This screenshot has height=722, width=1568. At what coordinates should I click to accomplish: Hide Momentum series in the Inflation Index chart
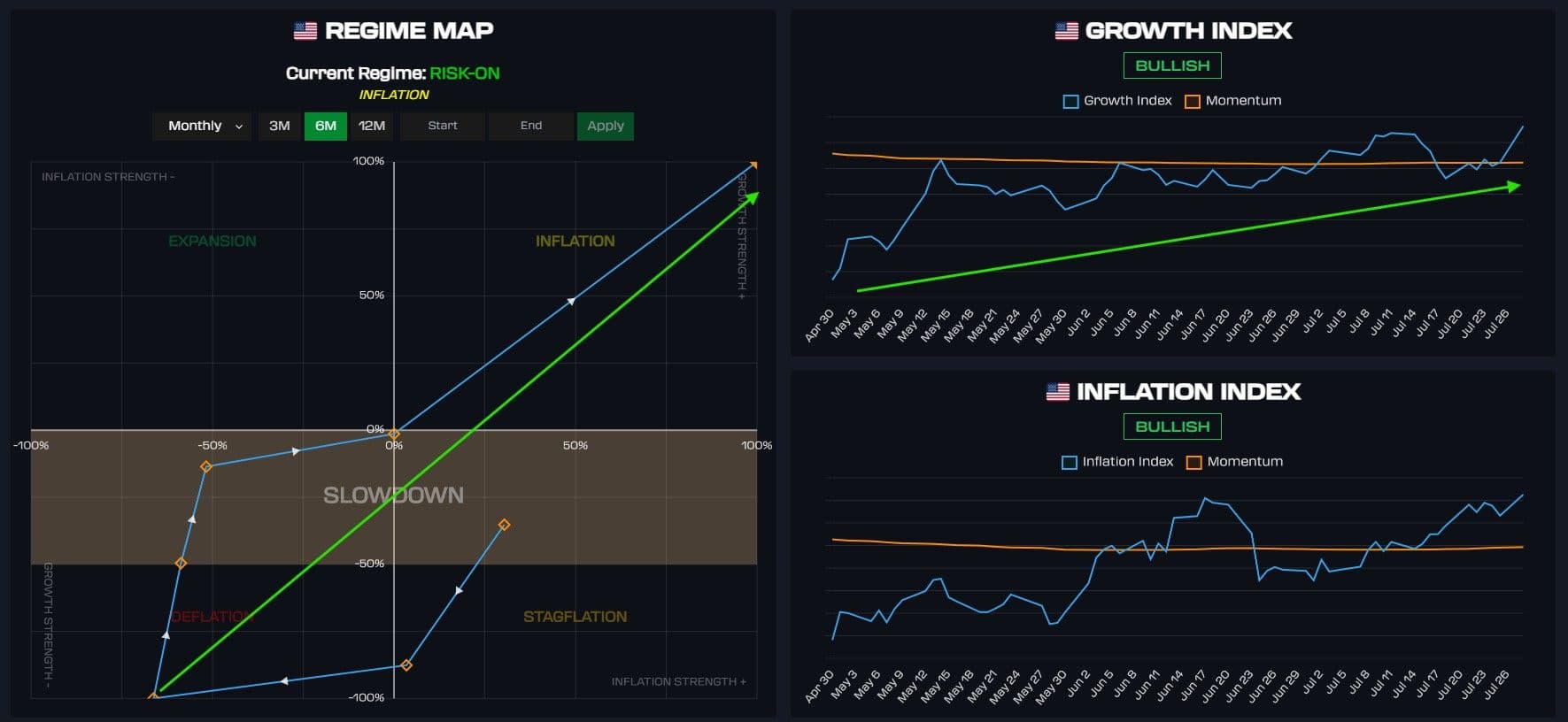[x=1234, y=462]
